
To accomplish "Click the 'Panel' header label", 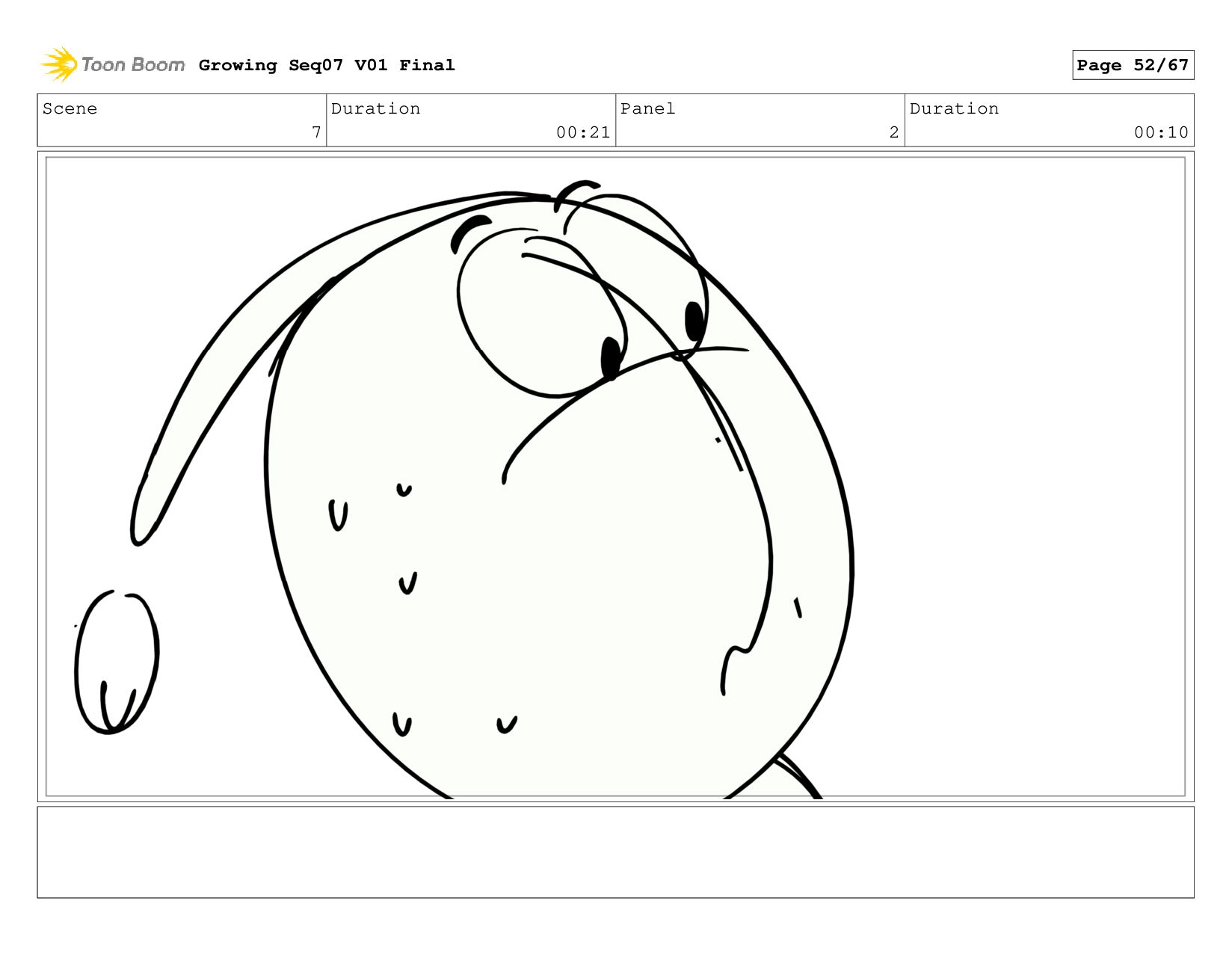I will (x=647, y=108).
